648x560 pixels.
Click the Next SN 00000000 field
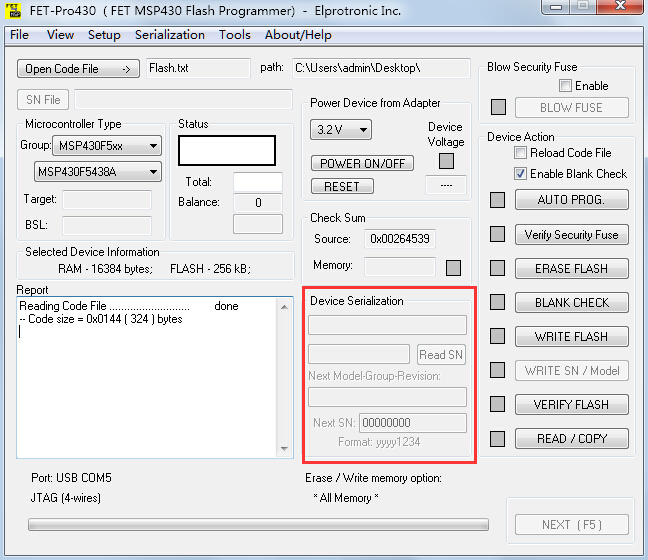(x=413, y=423)
